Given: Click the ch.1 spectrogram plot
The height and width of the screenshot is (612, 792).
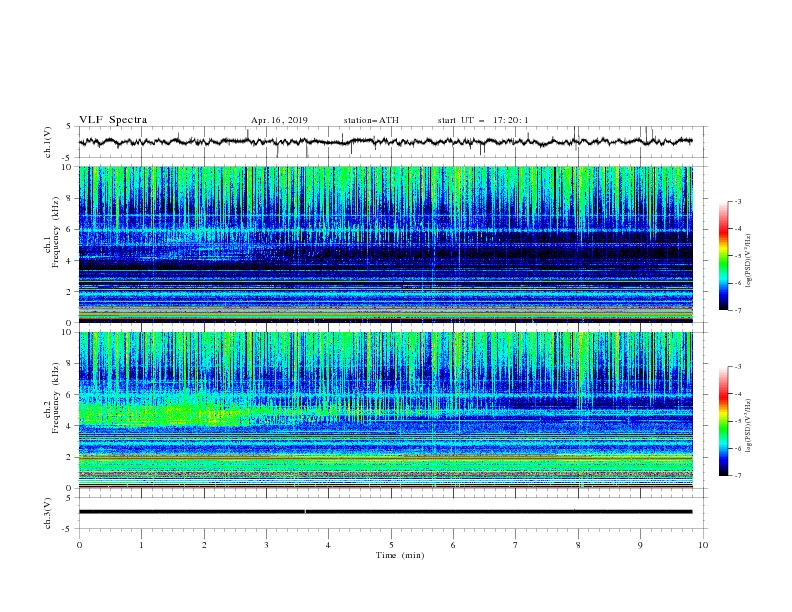Looking at the screenshot, I should [385, 244].
